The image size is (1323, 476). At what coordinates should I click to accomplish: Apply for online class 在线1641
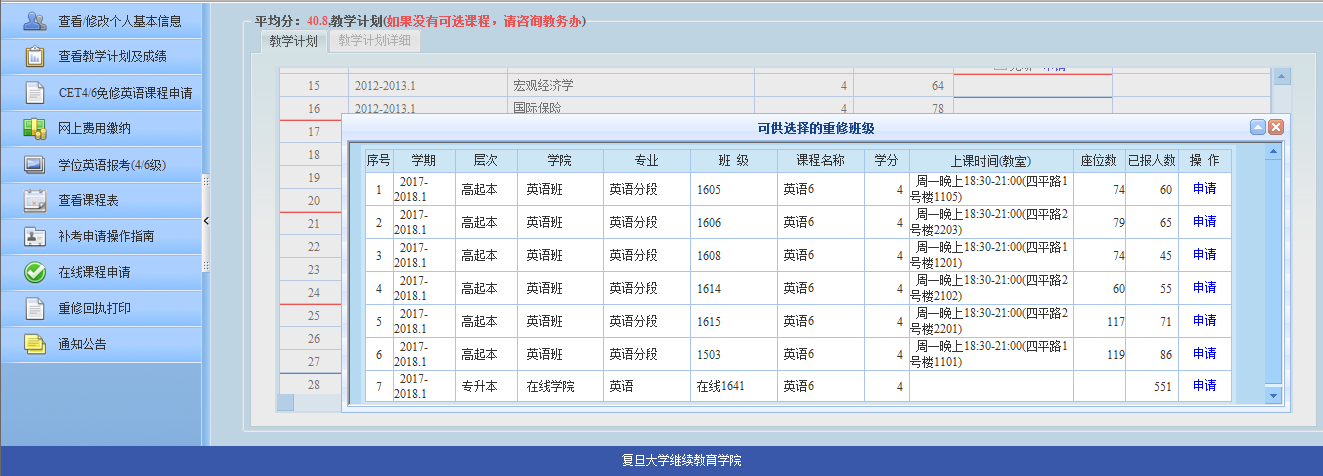[x=1204, y=386]
